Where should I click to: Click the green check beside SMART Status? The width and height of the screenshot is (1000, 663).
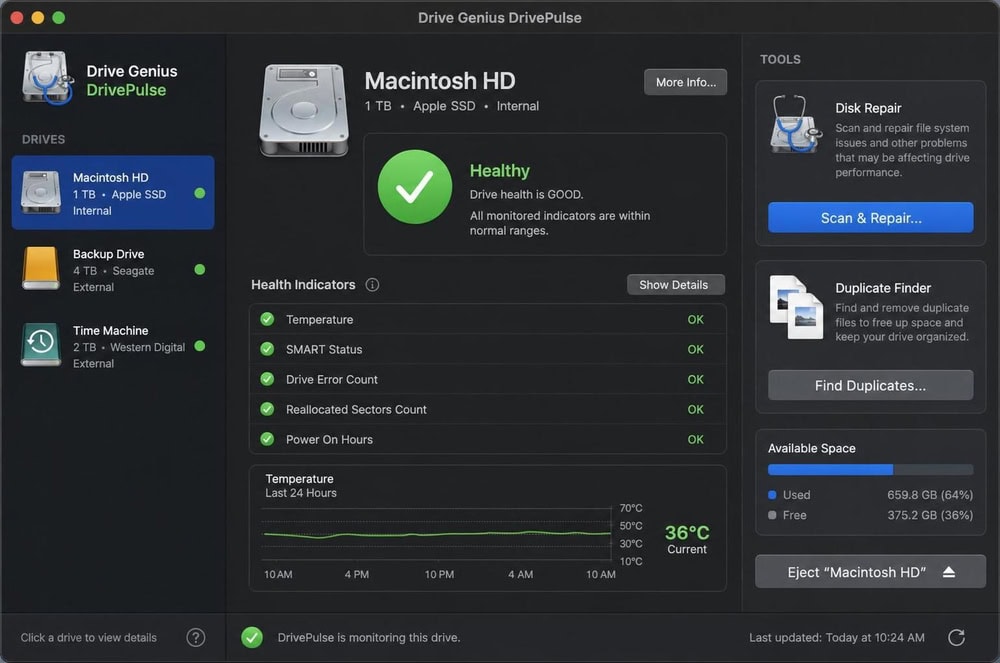(x=267, y=349)
